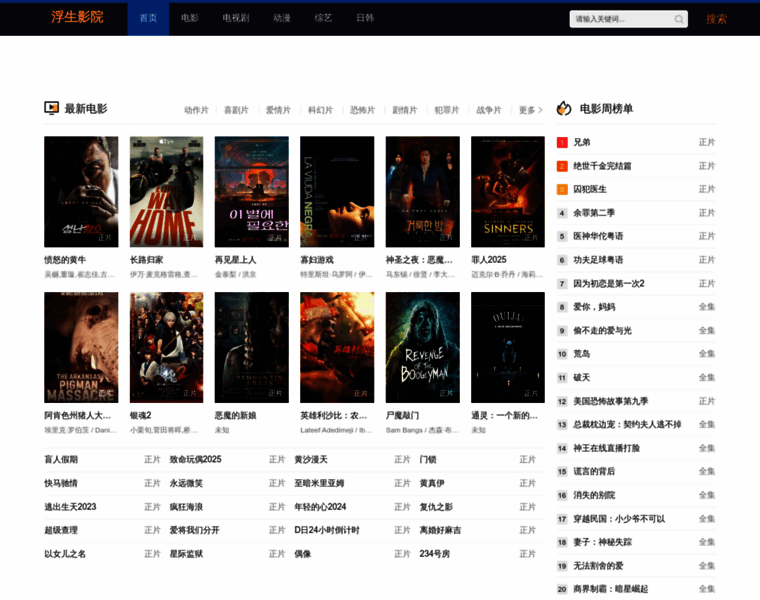Click the 超级查理 list entry
760x600 pixels.
click(61, 530)
